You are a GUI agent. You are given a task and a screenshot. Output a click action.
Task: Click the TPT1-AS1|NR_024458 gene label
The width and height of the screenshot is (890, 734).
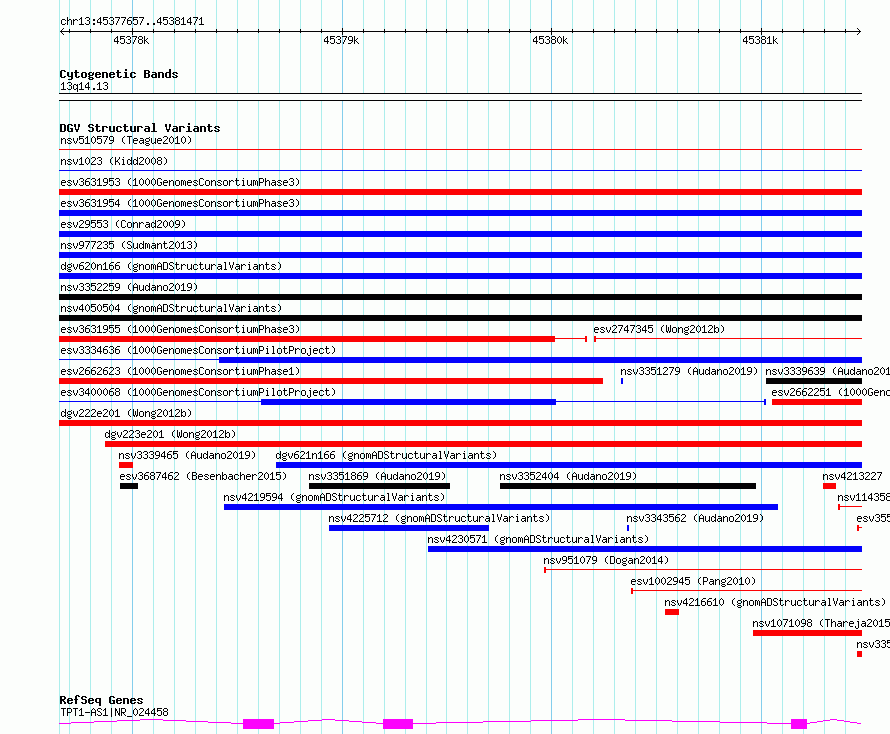(x=114, y=712)
